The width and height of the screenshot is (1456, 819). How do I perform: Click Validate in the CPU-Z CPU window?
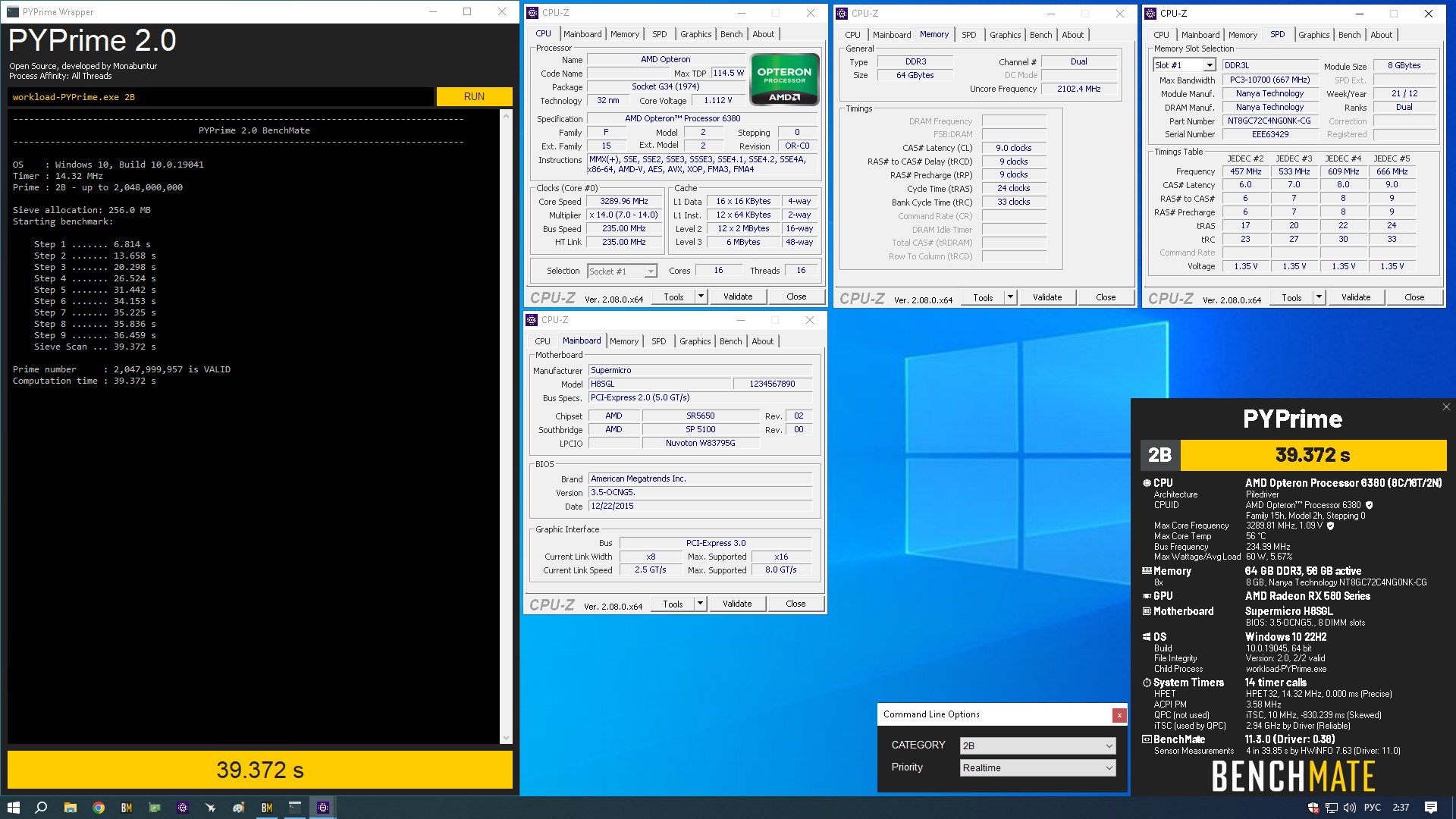[x=738, y=297]
